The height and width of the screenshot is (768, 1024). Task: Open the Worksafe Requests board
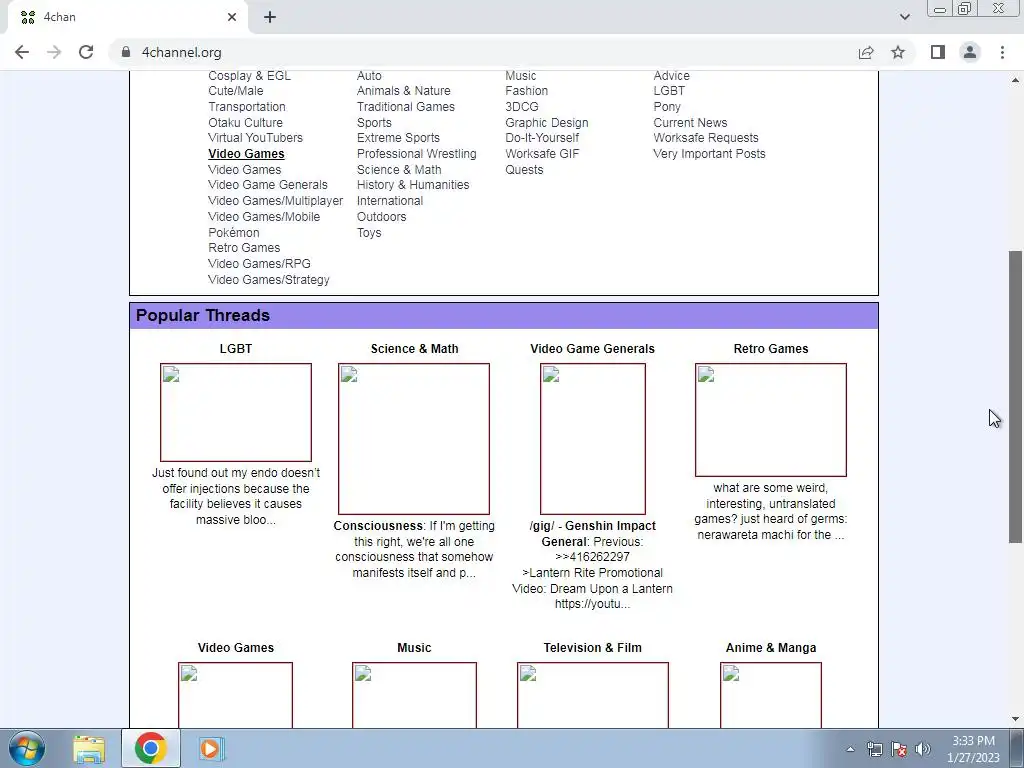point(706,138)
